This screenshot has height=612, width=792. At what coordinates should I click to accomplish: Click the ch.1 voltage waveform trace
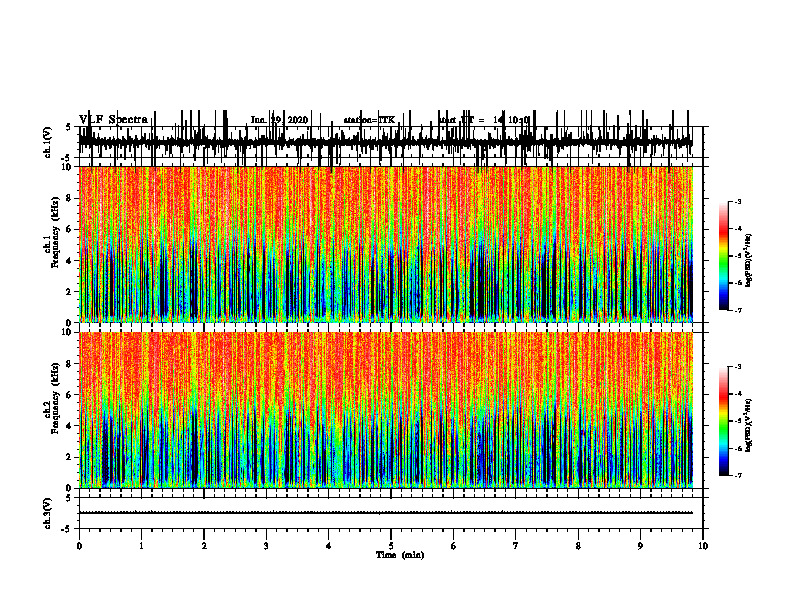[386, 141]
